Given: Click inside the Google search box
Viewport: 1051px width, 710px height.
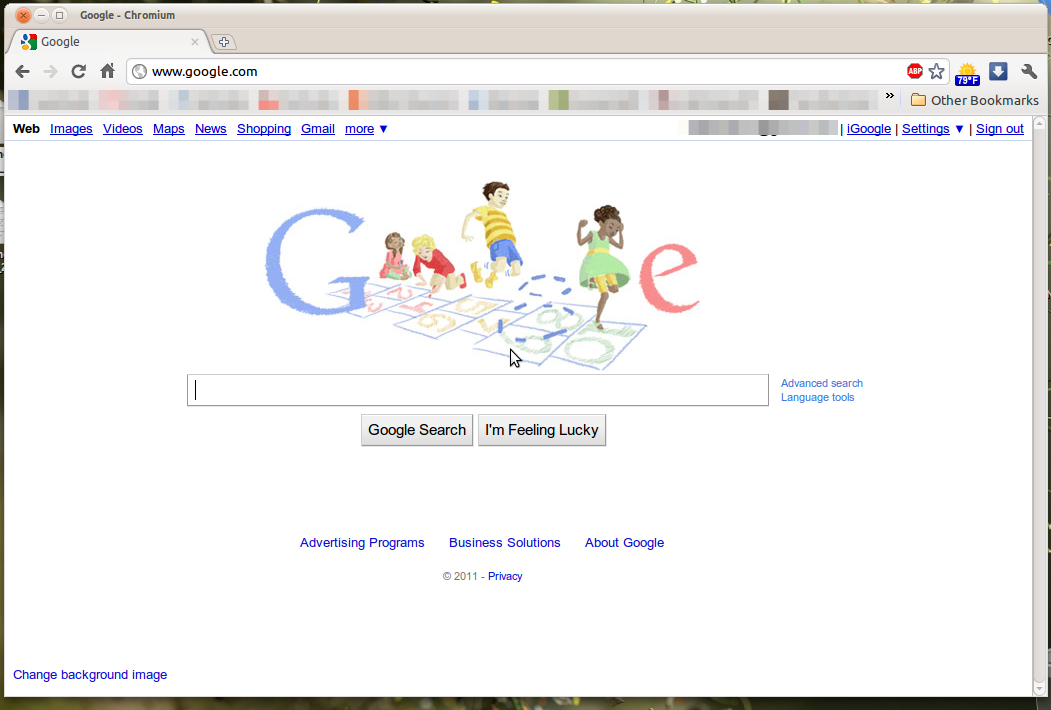Looking at the screenshot, I should pos(478,390).
